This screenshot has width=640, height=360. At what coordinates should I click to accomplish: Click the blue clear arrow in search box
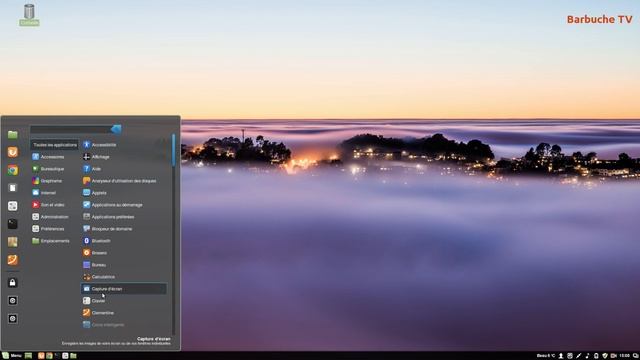116,129
